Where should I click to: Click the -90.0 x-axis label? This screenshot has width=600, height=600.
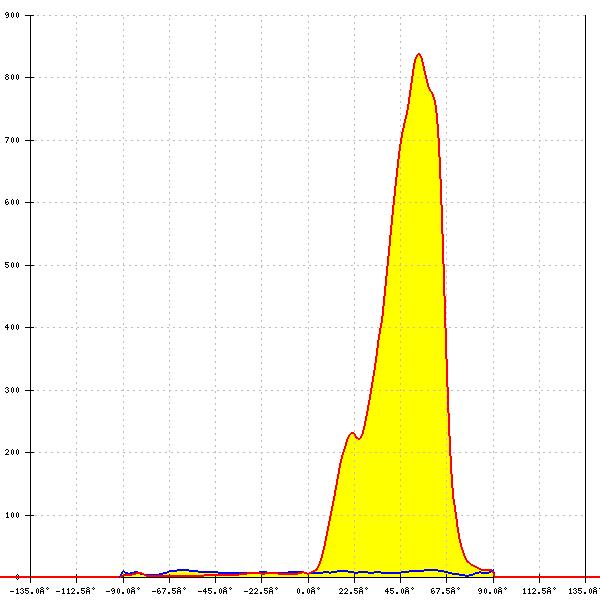pyautogui.click(x=123, y=591)
